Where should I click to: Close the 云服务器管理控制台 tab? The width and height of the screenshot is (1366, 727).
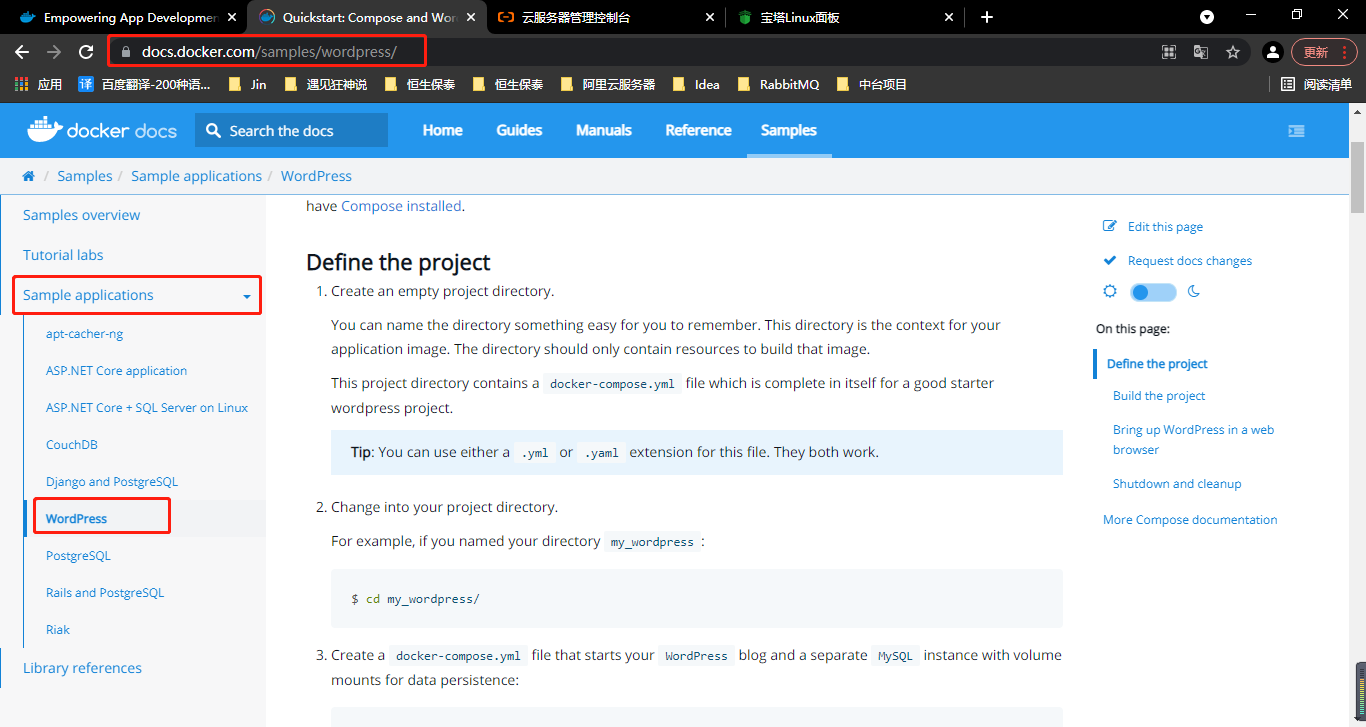click(x=710, y=17)
